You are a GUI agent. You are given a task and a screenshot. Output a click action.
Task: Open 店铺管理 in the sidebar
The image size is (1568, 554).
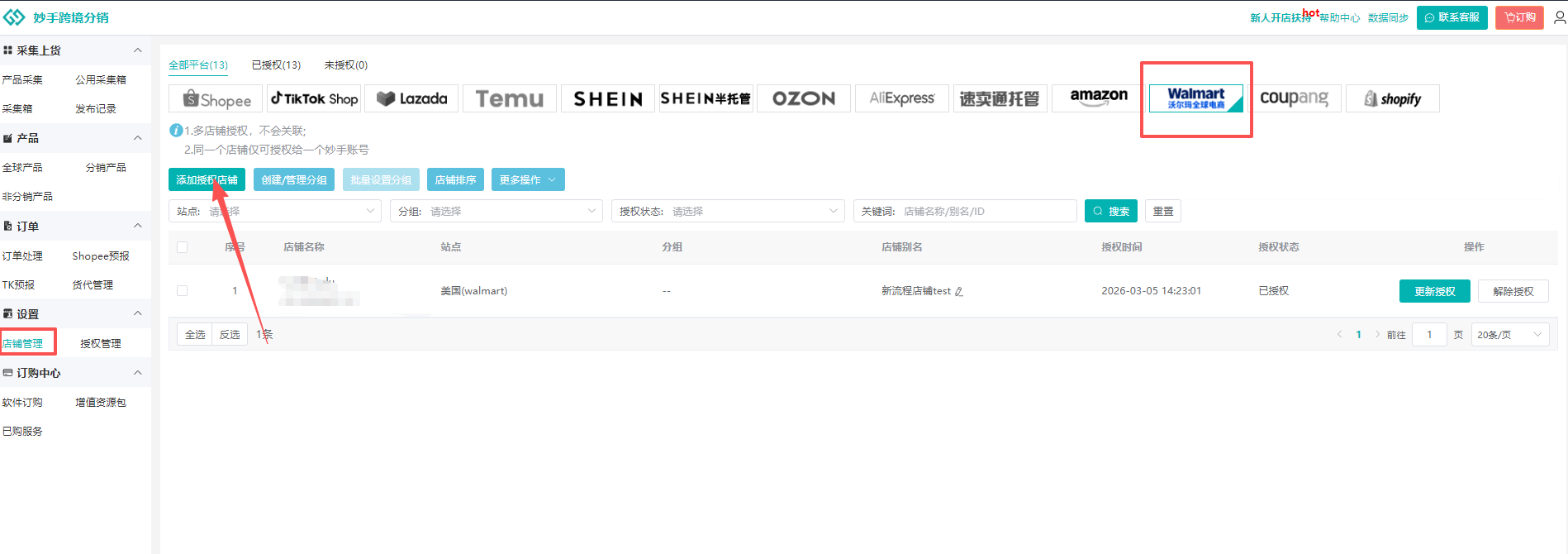(x=23, y=343)
